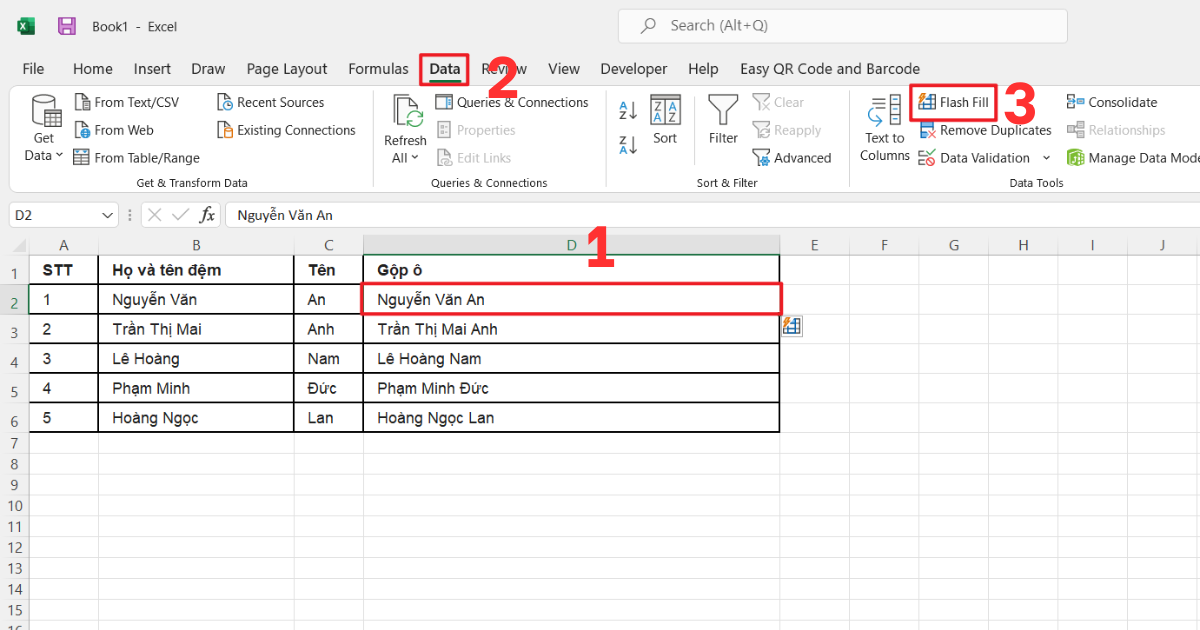Select column G header
This screenshot has height=630, width=1200.
tap(953, 246)
